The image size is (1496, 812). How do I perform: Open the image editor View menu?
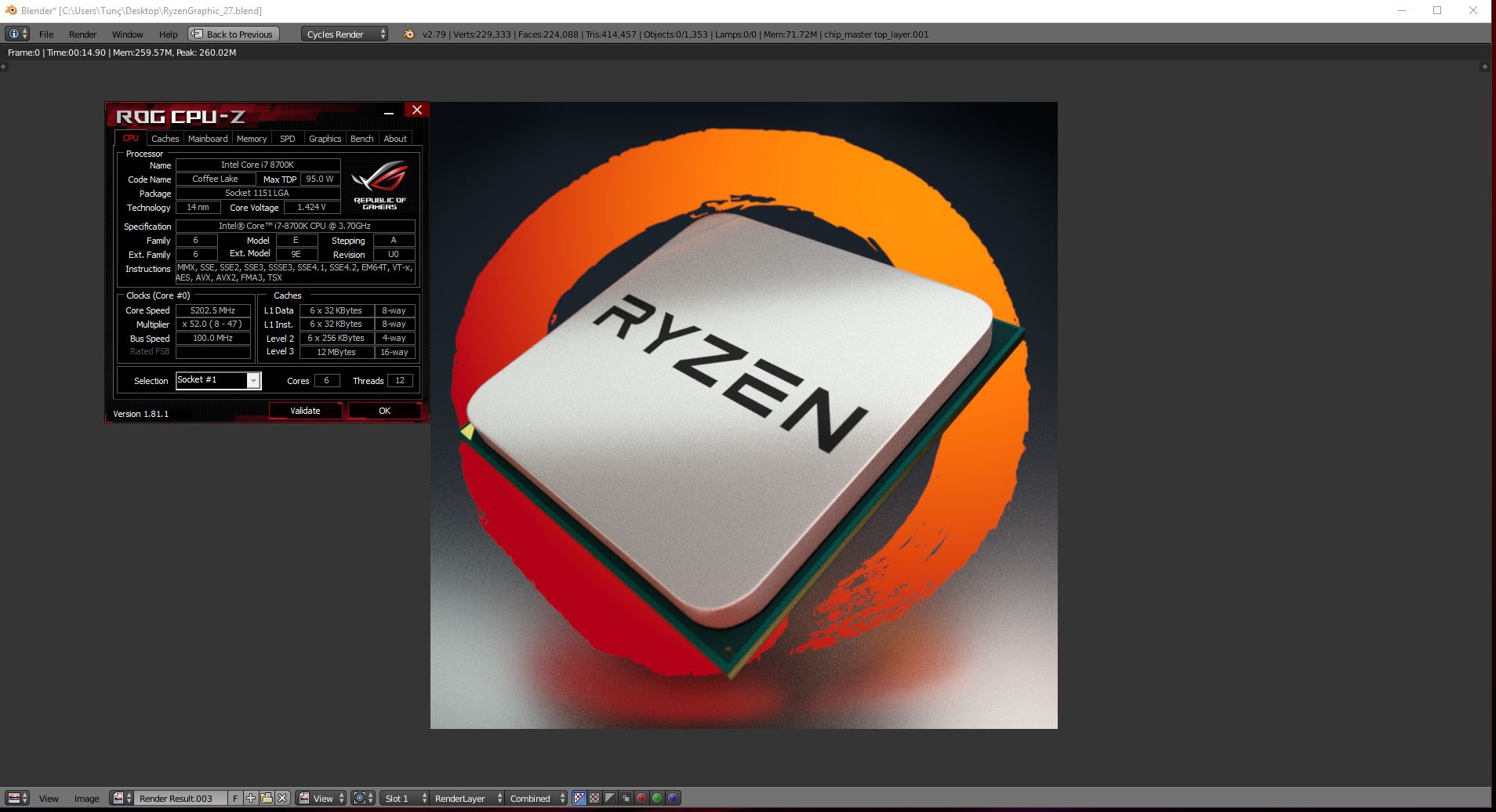click(49, 798)
